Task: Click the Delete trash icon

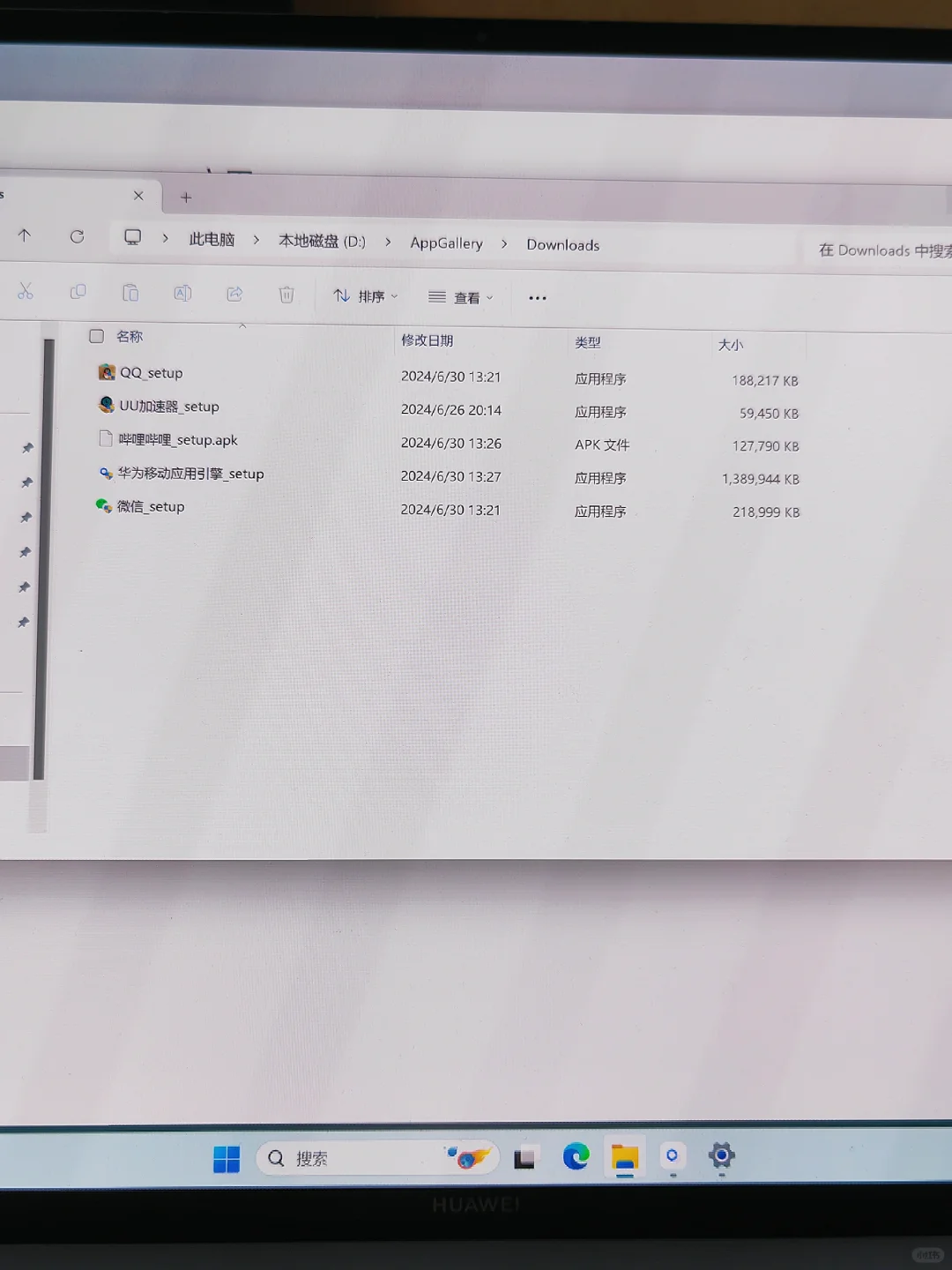Action: tap(286, 294)
